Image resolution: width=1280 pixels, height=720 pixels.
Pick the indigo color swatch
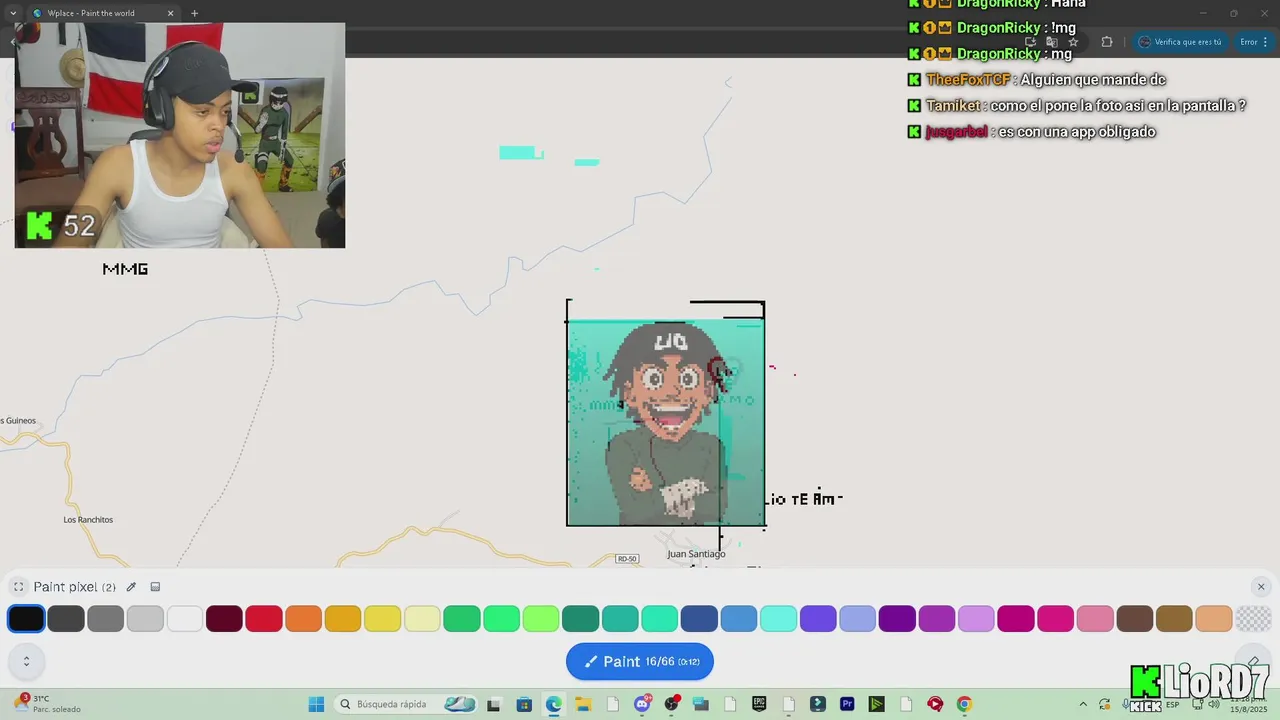[818, 619]
